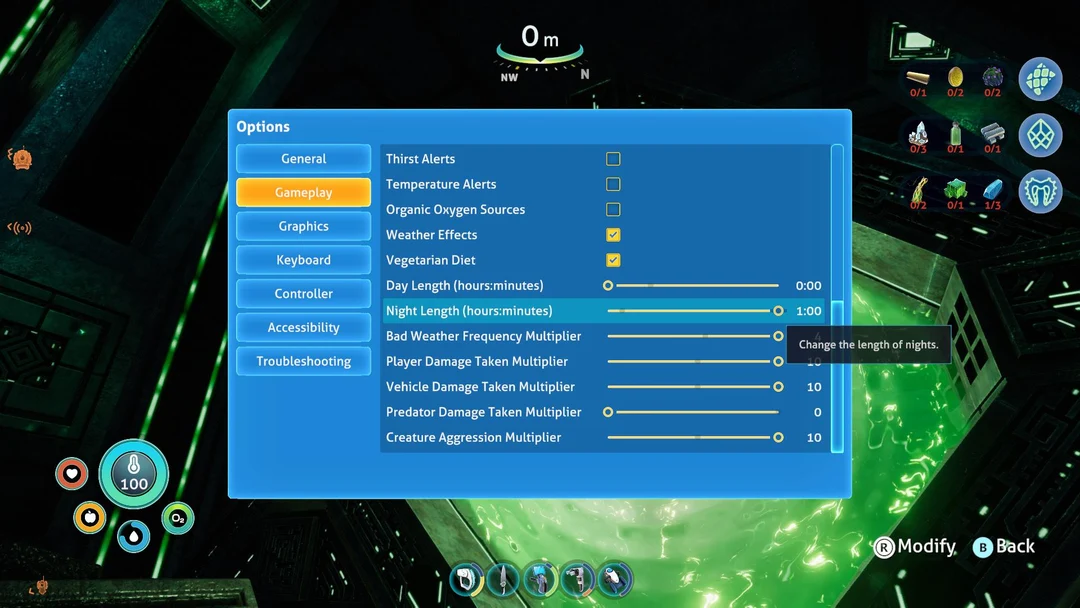
Task: Click the water droplet status icon
Action: tap(133, 536)
